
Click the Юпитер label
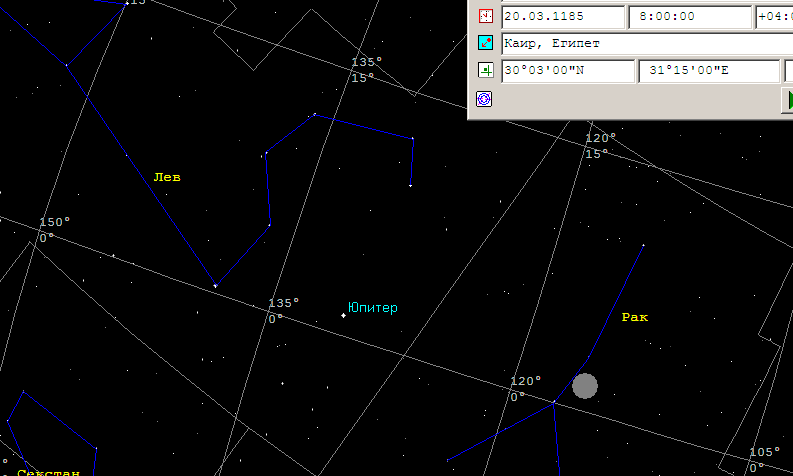point(373,308)
